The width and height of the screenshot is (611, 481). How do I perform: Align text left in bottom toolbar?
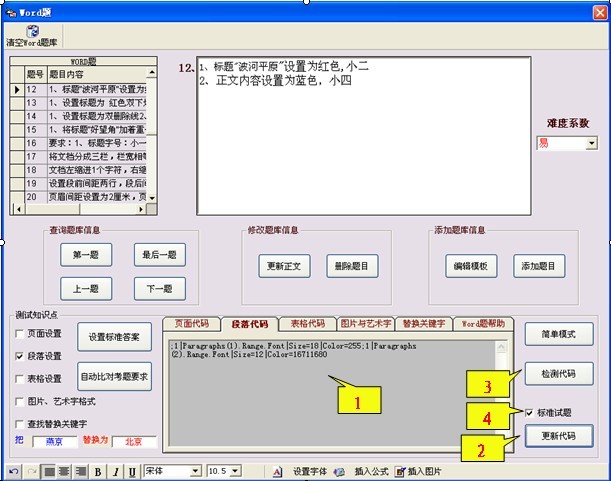(x=49, y=472)
